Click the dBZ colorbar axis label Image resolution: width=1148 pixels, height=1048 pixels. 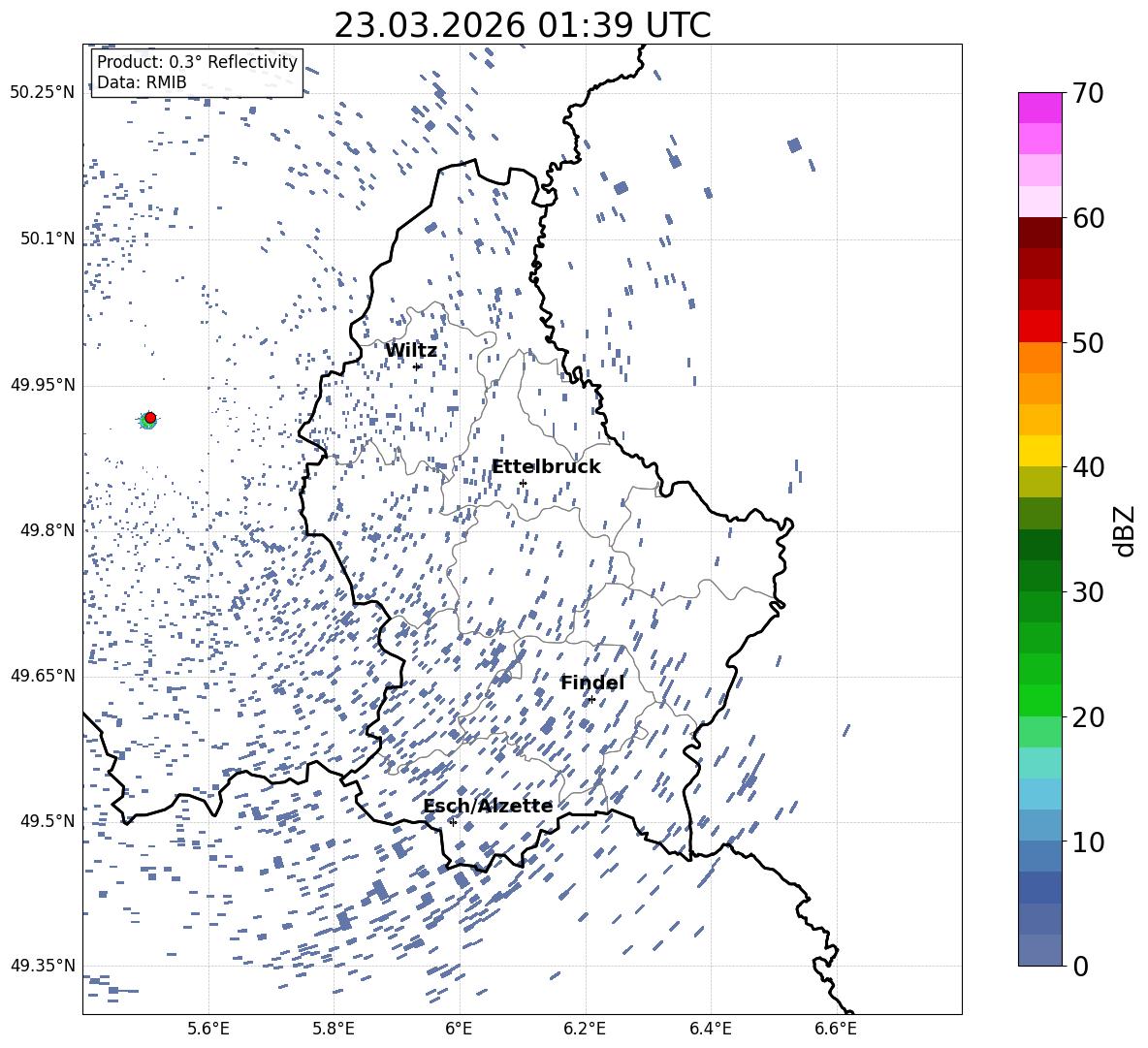click(1125, 530)
